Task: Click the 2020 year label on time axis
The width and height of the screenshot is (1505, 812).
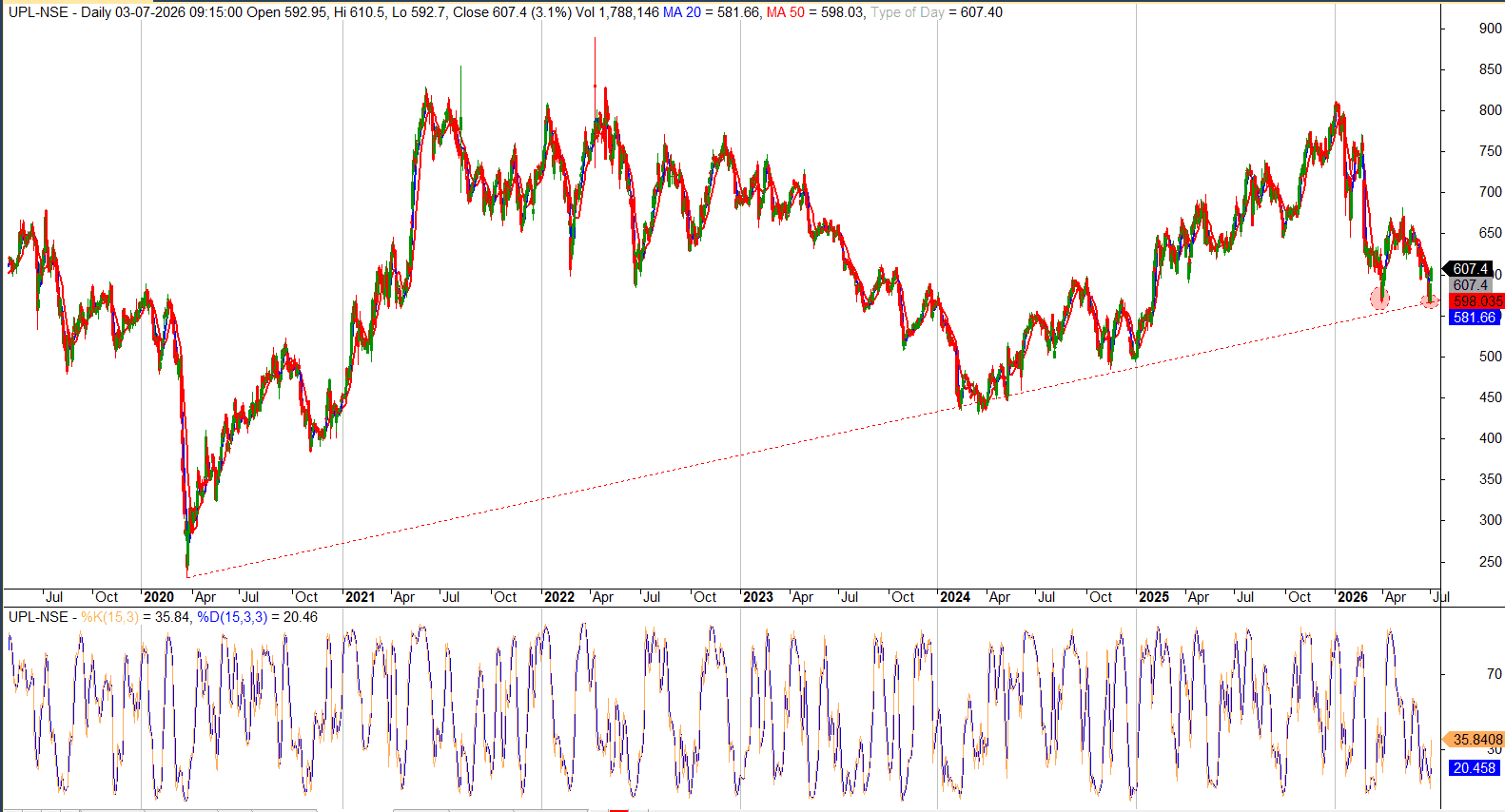Action: tap(159, 597)
